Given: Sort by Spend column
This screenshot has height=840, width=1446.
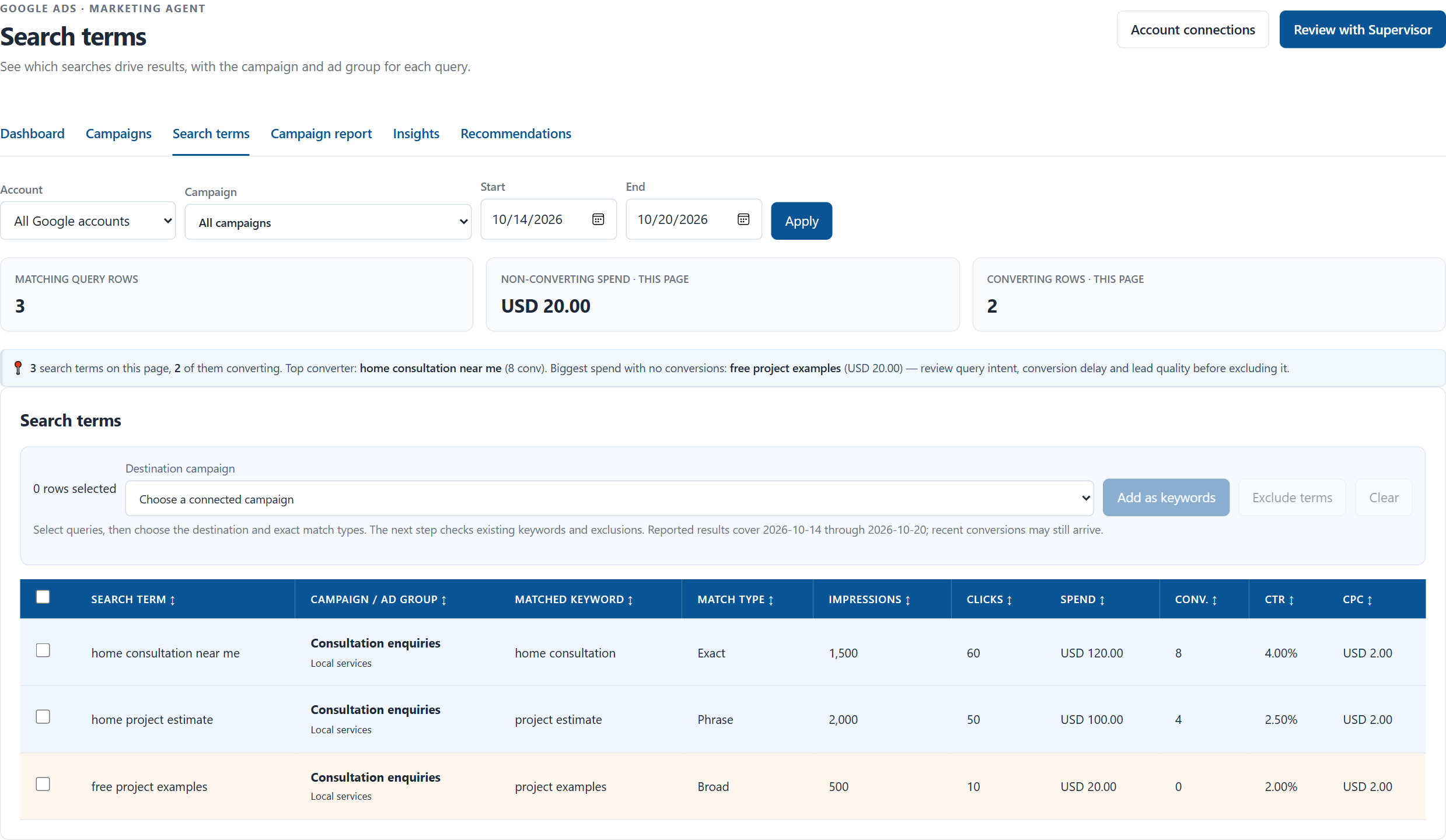Looking at the screenshot, I should click(1082, 600).
